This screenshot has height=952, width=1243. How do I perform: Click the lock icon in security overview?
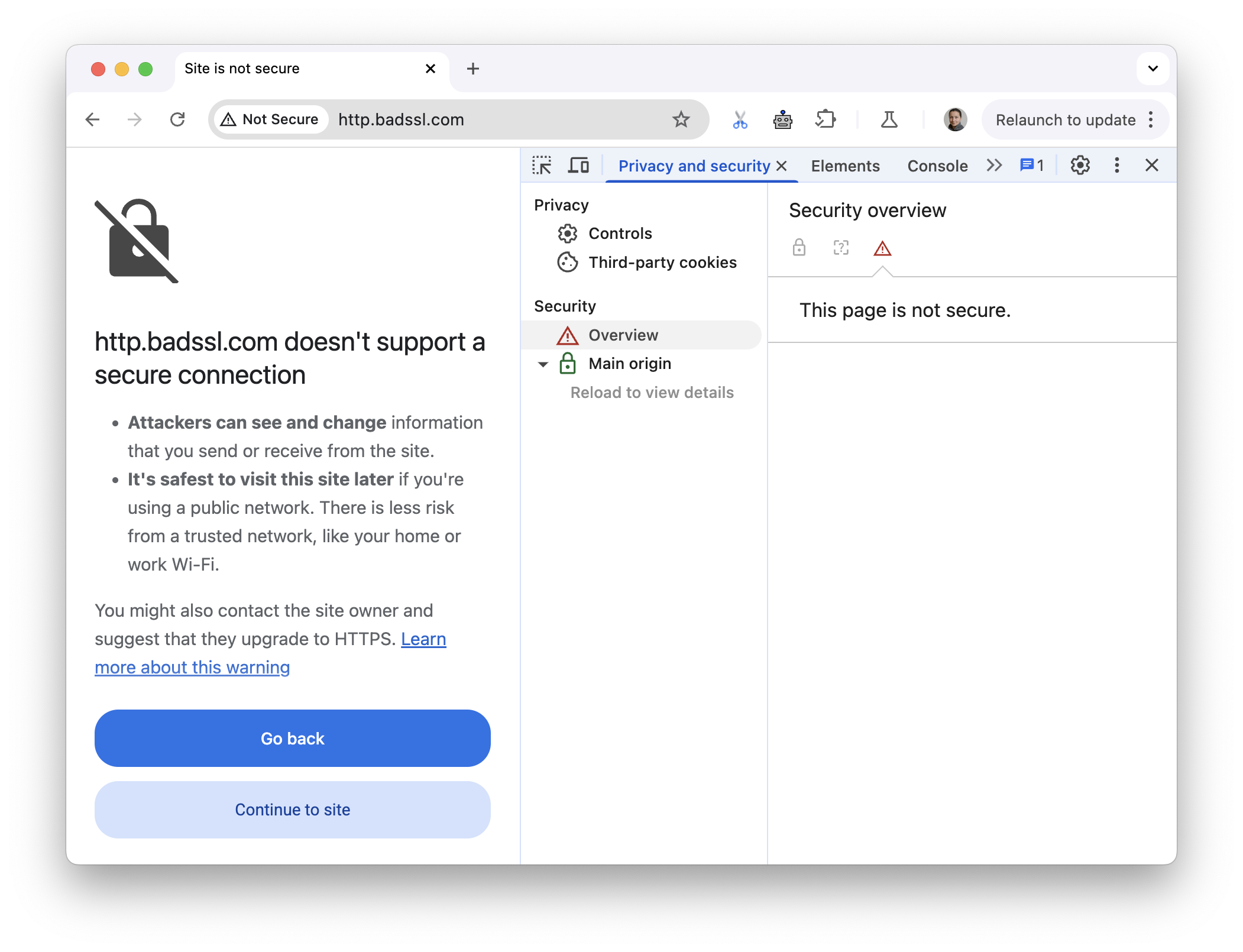click(x=800, y=247)
